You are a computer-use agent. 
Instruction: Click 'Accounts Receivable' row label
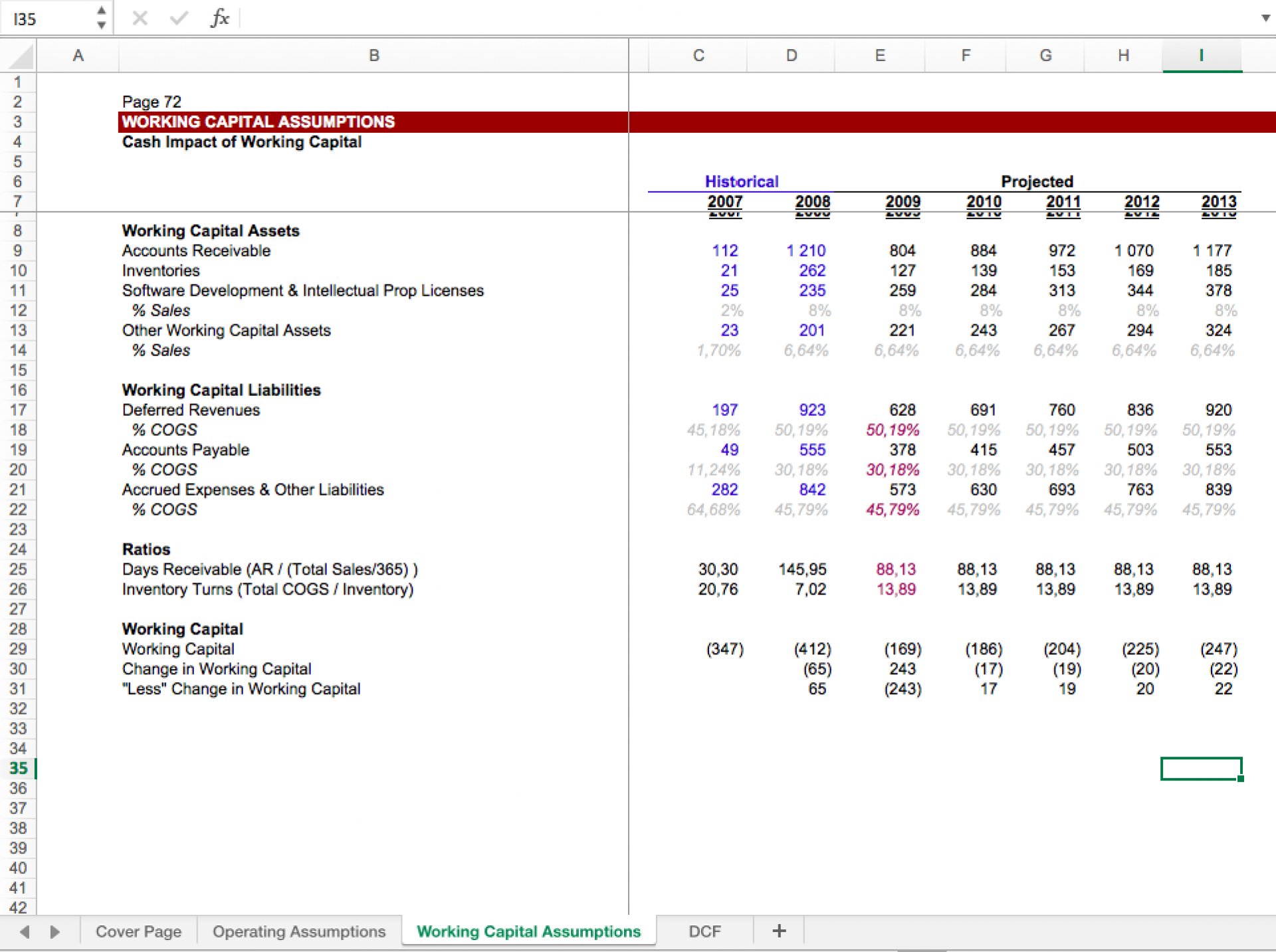[x=196, y=250]
